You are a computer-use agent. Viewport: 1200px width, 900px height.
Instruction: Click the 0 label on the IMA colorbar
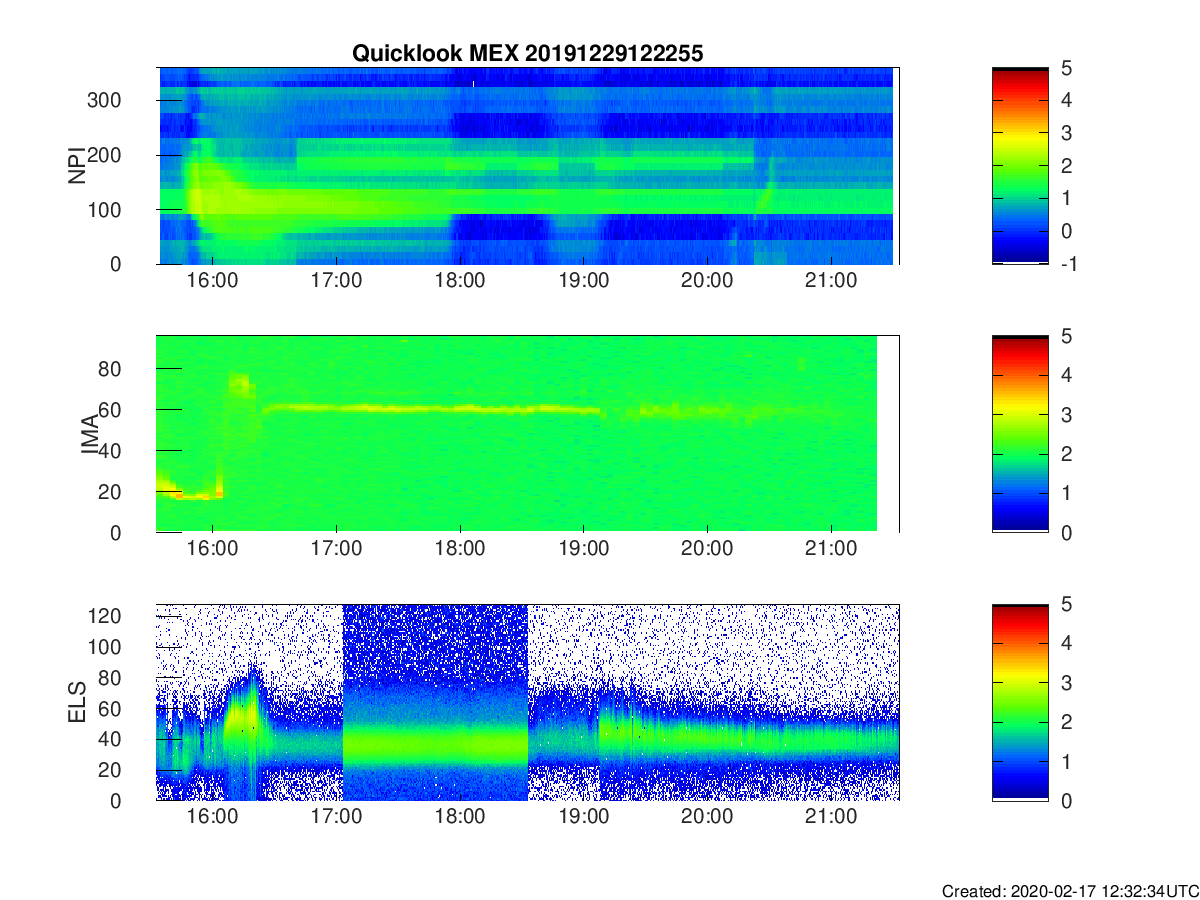(x=1066, y=532)
